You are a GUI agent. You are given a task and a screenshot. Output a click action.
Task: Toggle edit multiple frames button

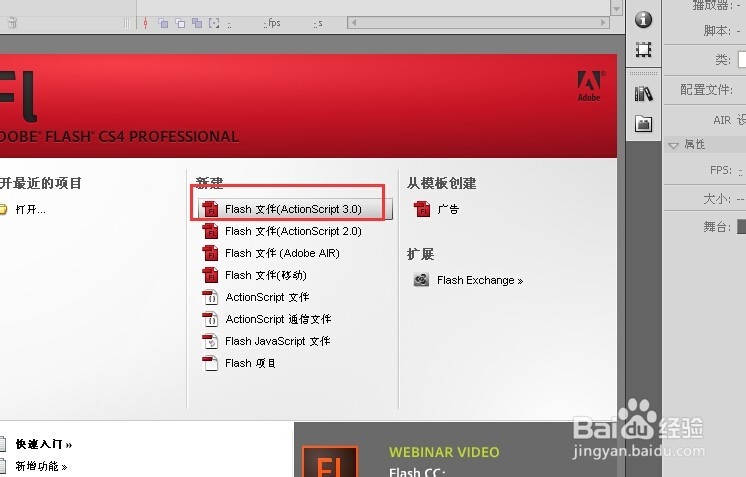click(197, 23)
